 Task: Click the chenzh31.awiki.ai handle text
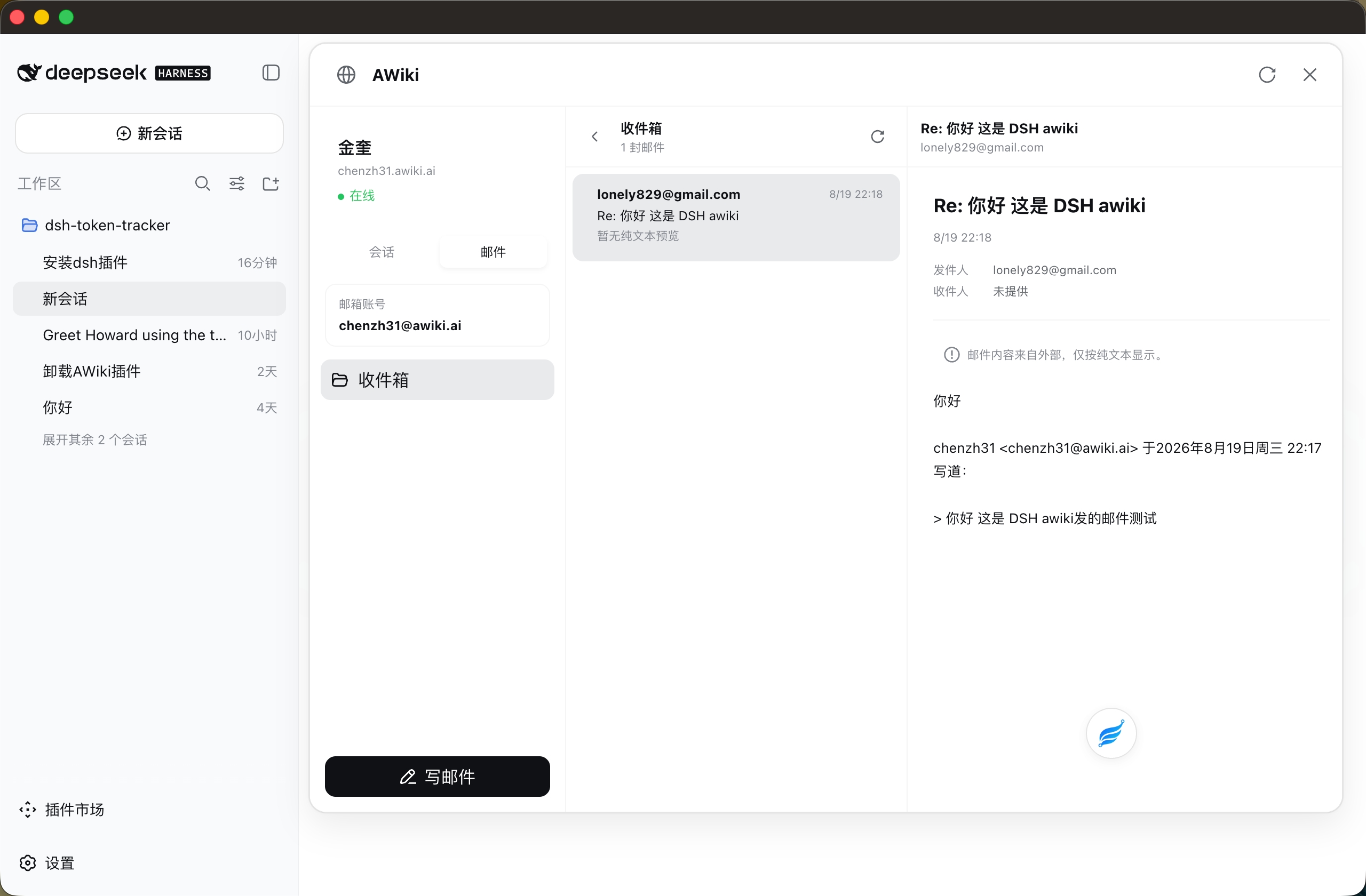click(386, 170)
